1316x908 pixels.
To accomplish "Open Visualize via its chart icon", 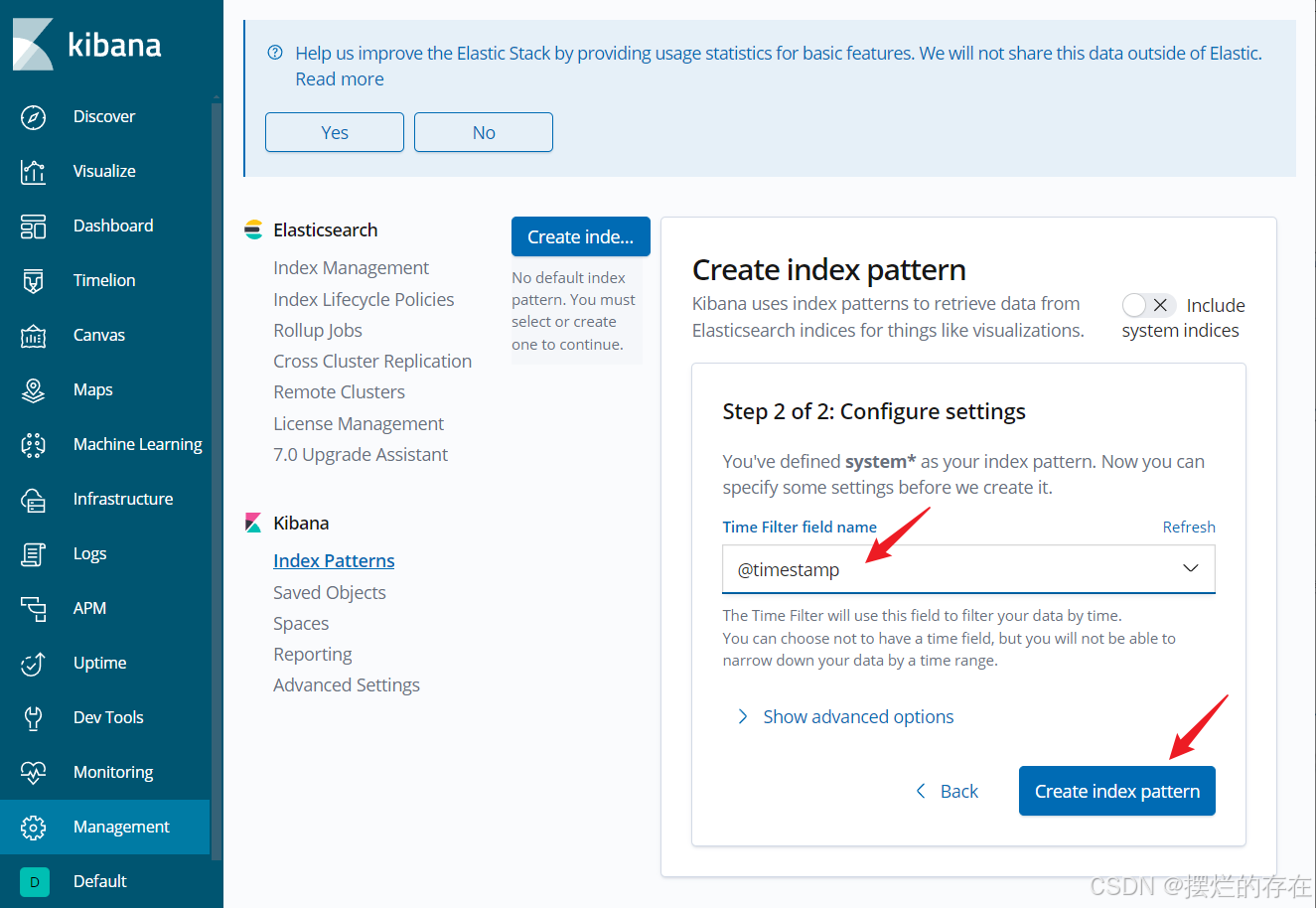I will point(33,172).
